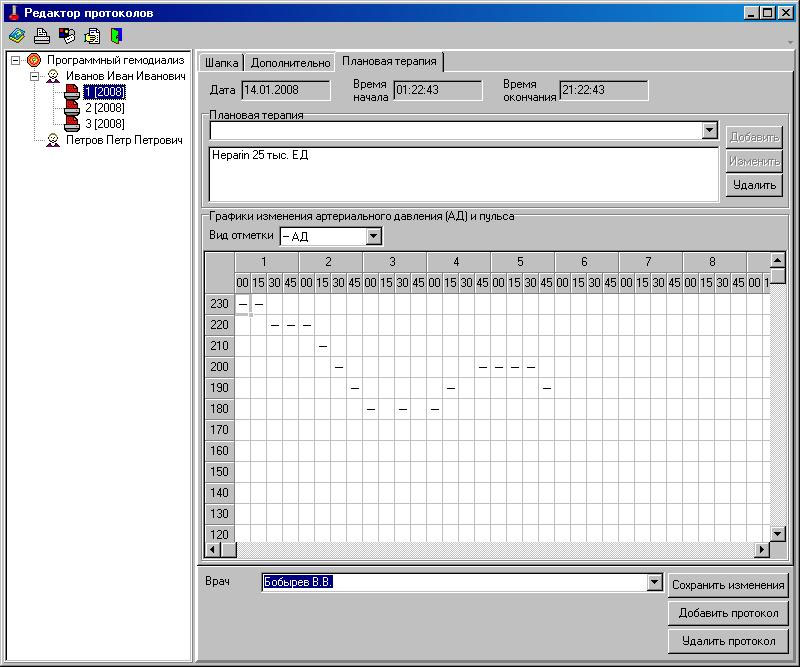Click the color palette toolbar icon

tap(67, 36)
